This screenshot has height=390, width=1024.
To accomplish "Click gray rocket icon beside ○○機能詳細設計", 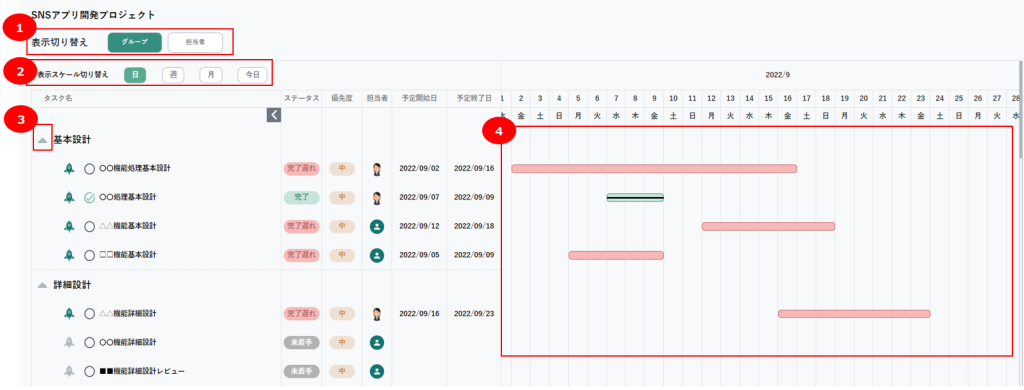I will pyautogui.click(x=69, y=342).
